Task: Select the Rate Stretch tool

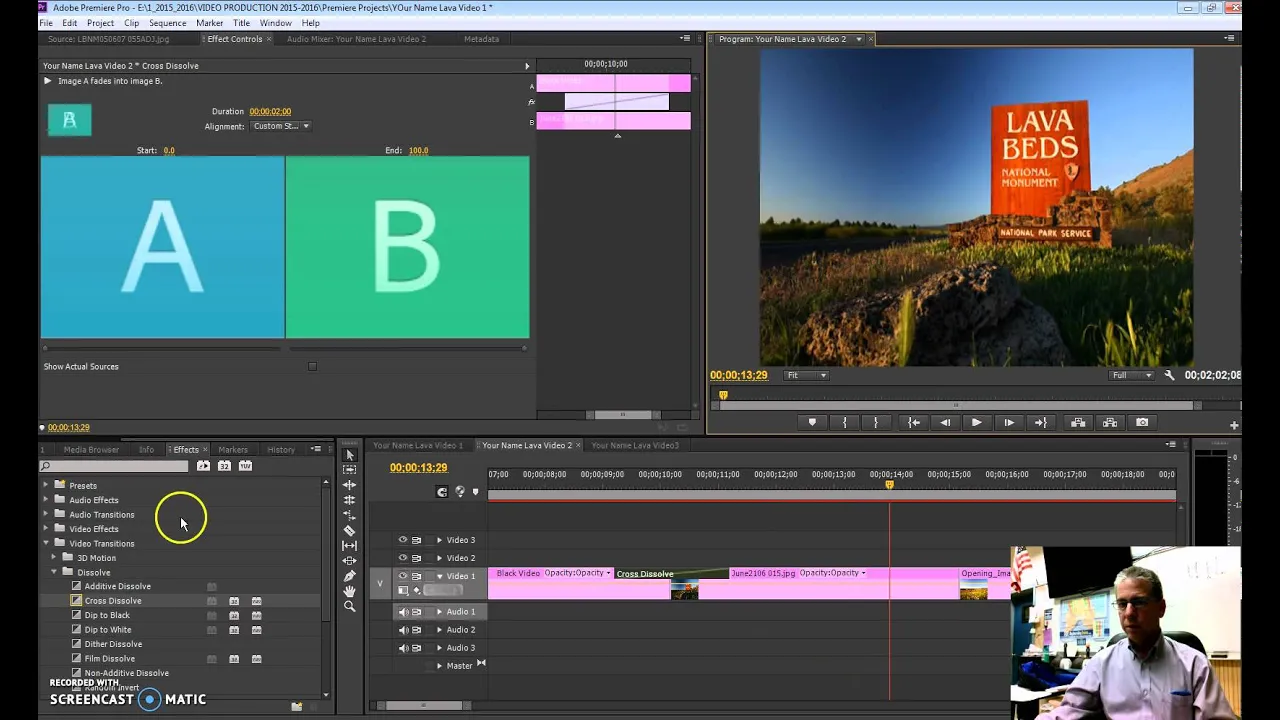Action: click(x=349, y=515)
